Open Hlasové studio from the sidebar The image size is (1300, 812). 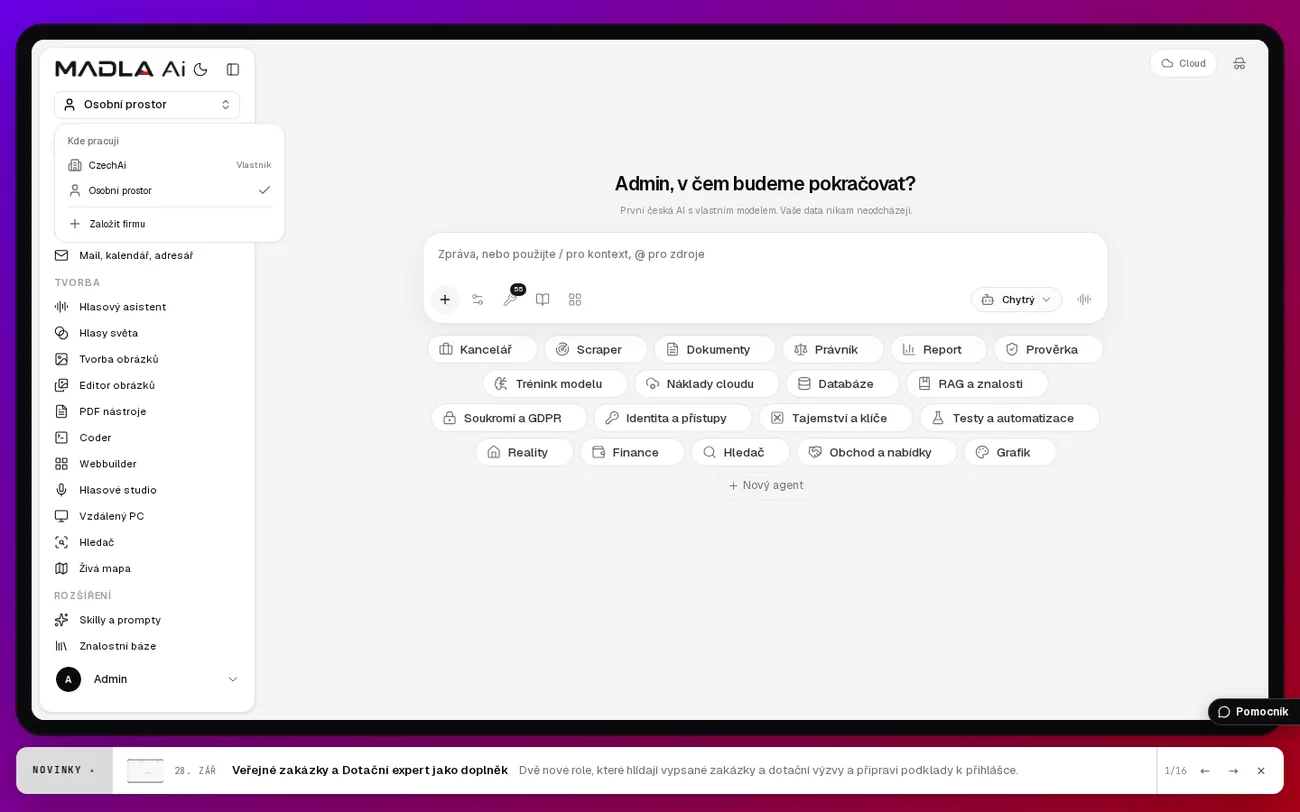tap(147, 490)
